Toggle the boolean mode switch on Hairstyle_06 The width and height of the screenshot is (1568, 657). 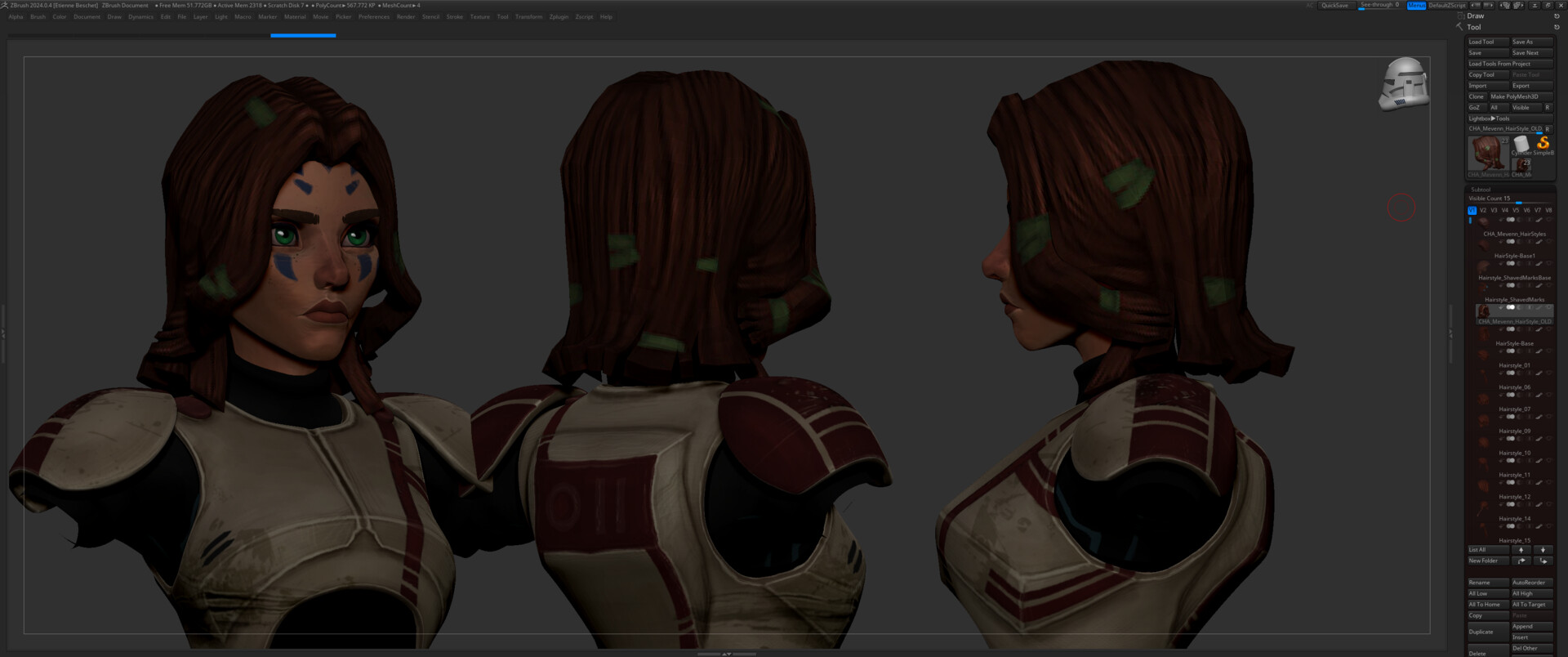[x=1511, y=373]
